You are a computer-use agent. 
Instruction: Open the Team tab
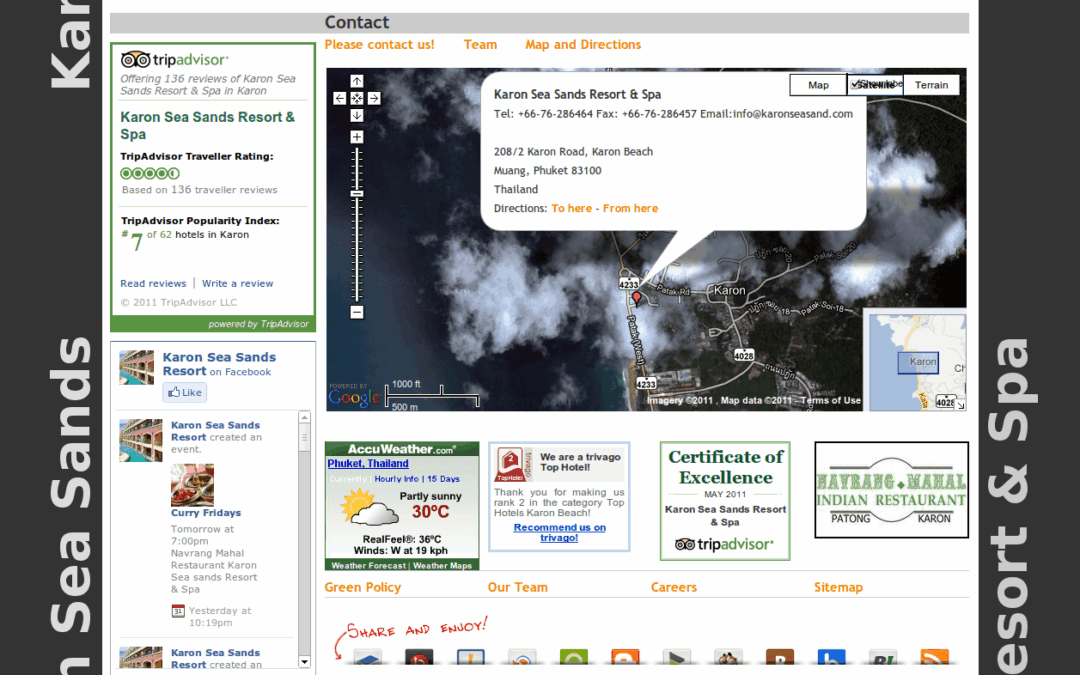480,45
